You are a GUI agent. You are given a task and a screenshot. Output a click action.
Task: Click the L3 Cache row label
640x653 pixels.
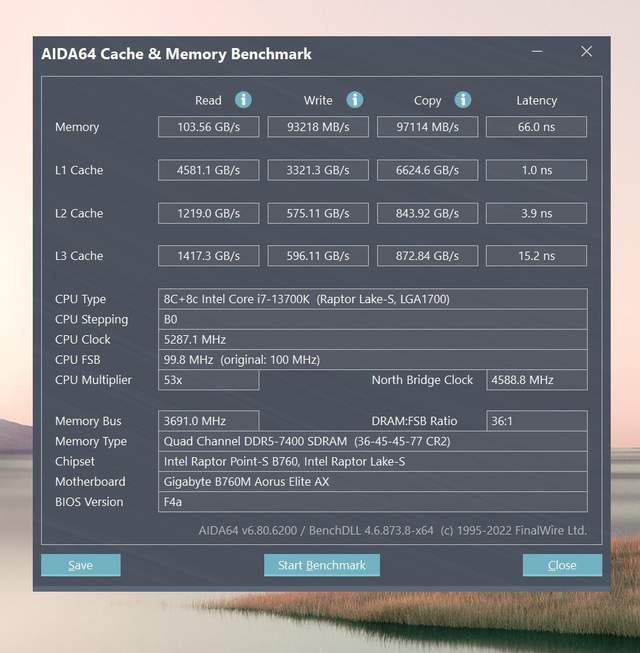point(79,256)
